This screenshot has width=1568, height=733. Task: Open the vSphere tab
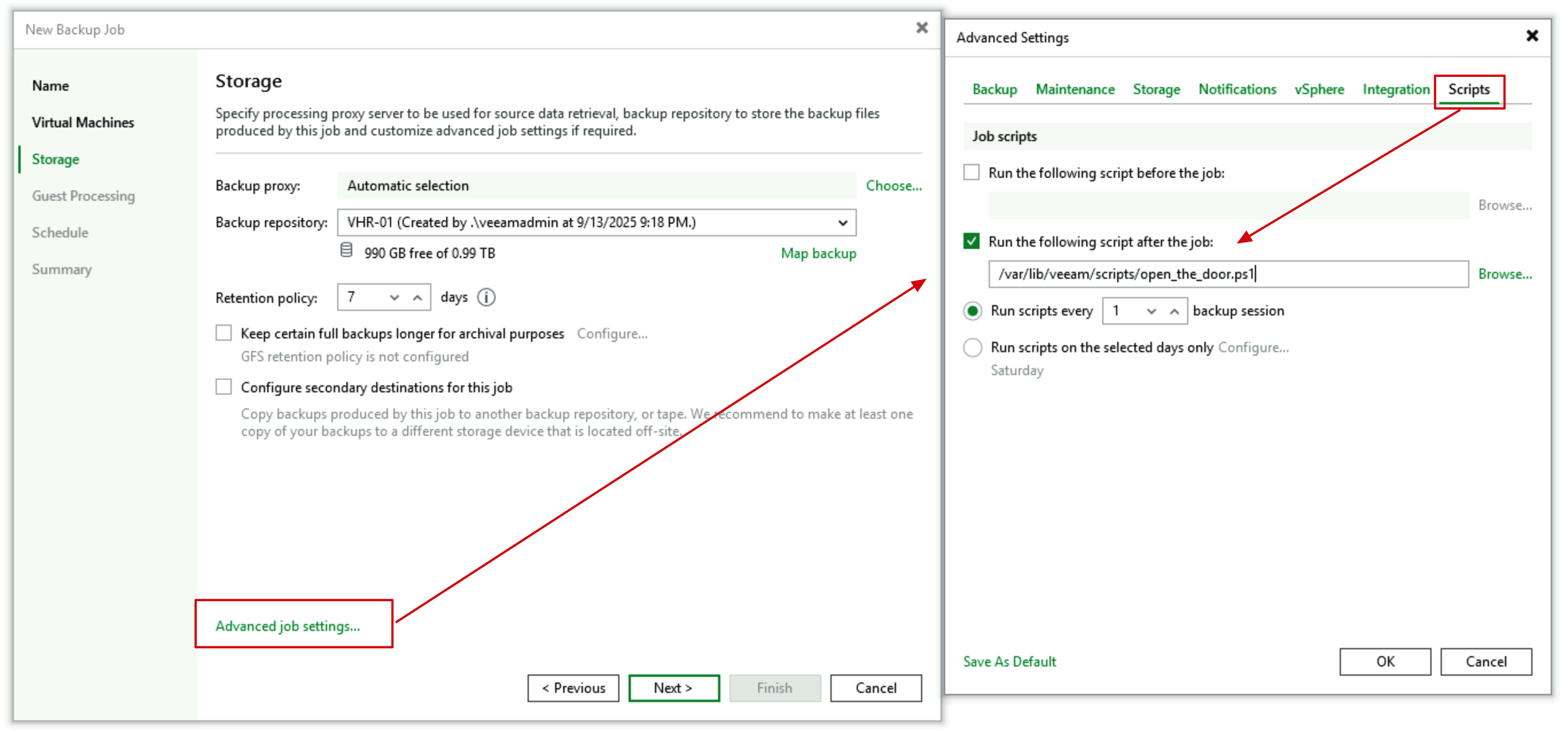(x=1319, y=89)
